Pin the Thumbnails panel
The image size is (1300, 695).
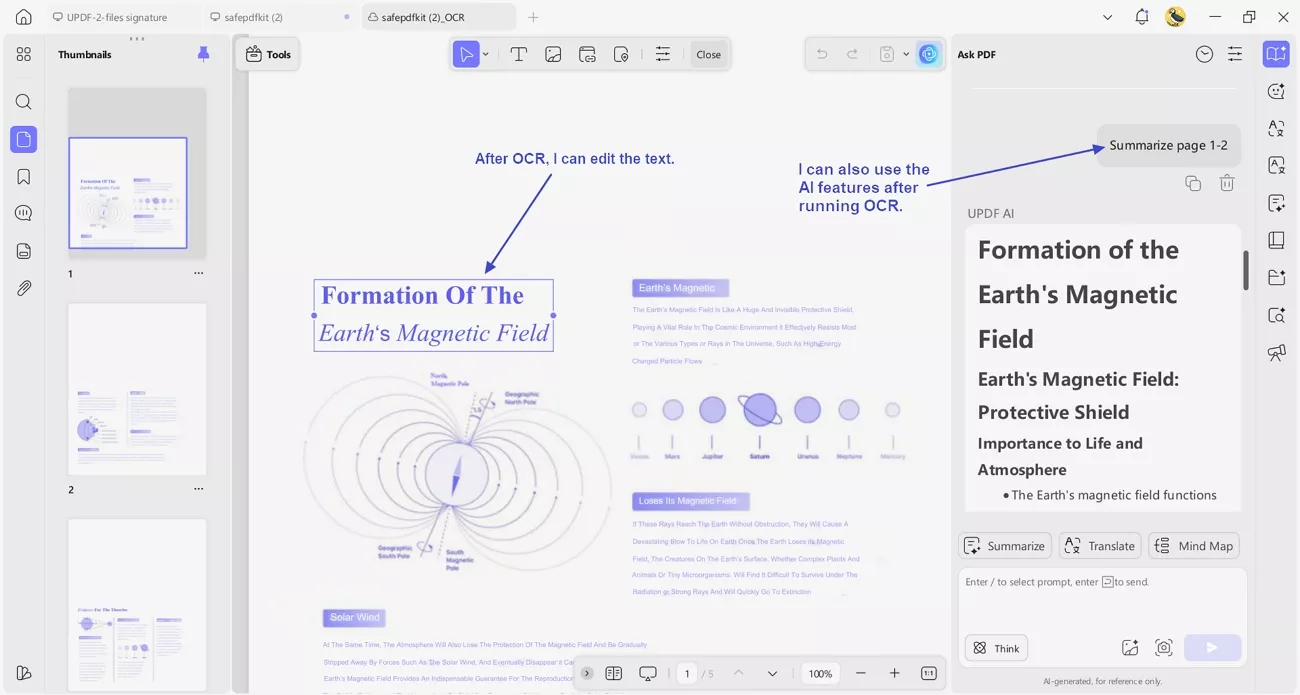203,53
